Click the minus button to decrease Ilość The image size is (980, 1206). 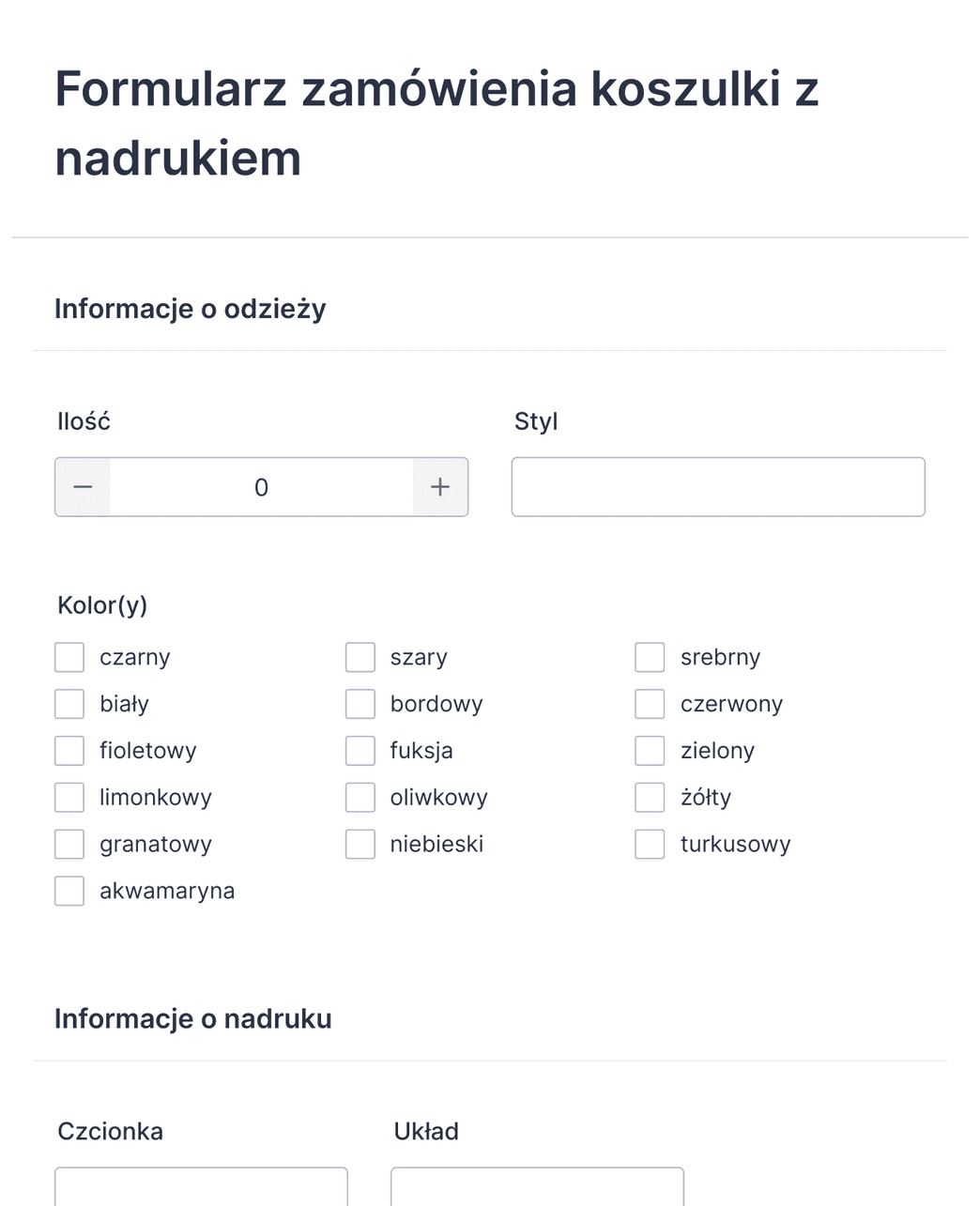coord(83,486)
